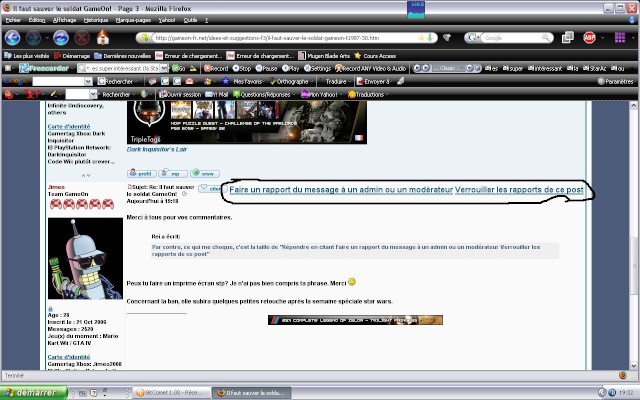Screen dimensions: 640x400
Task: Click the red Yahoo Y! logo
Action: (x=31, y=95)
